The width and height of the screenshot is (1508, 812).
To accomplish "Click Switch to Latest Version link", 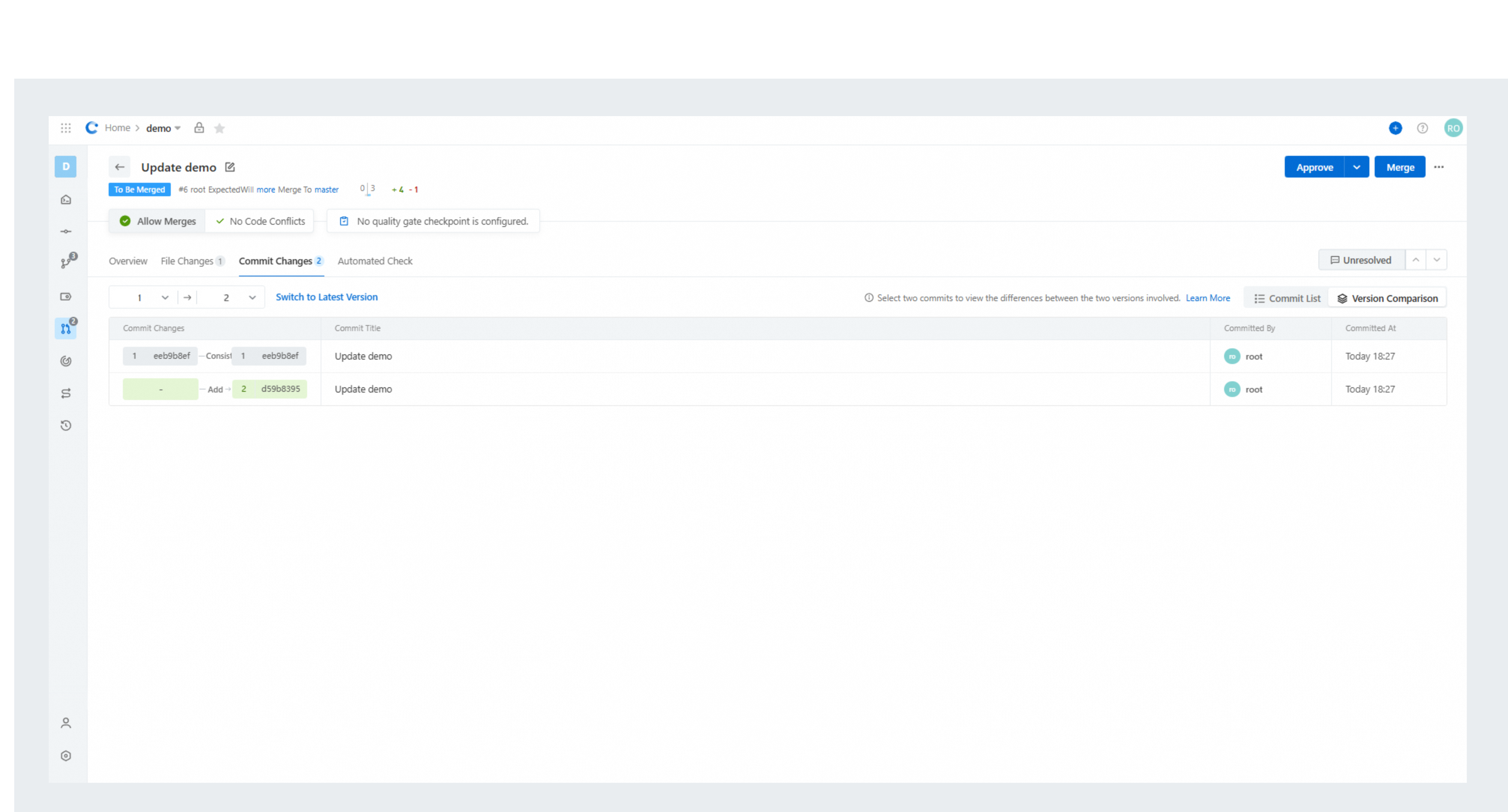I will pyautogui.click(x=327, y=297).
